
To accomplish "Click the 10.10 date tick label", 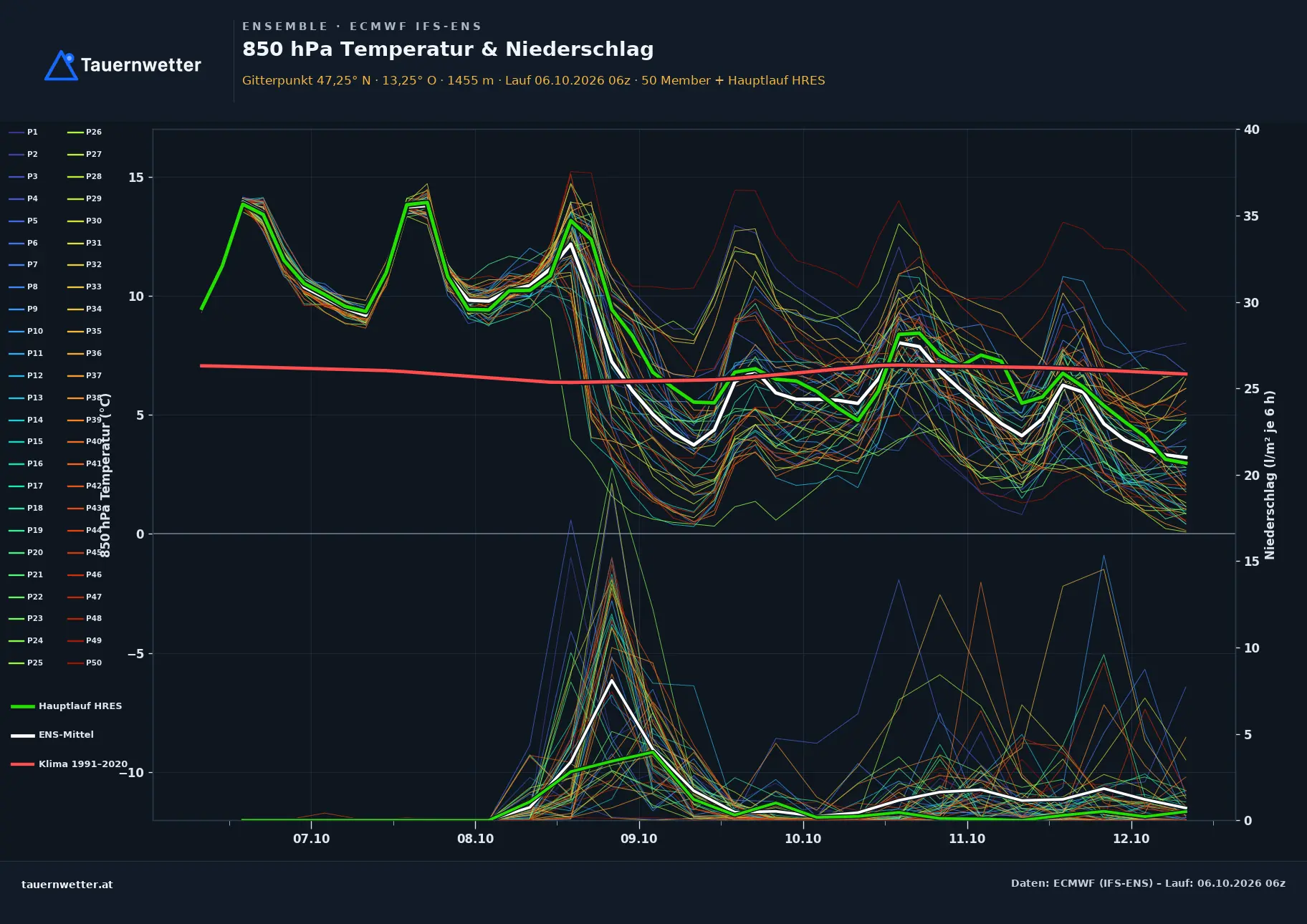I will [803, 839].
